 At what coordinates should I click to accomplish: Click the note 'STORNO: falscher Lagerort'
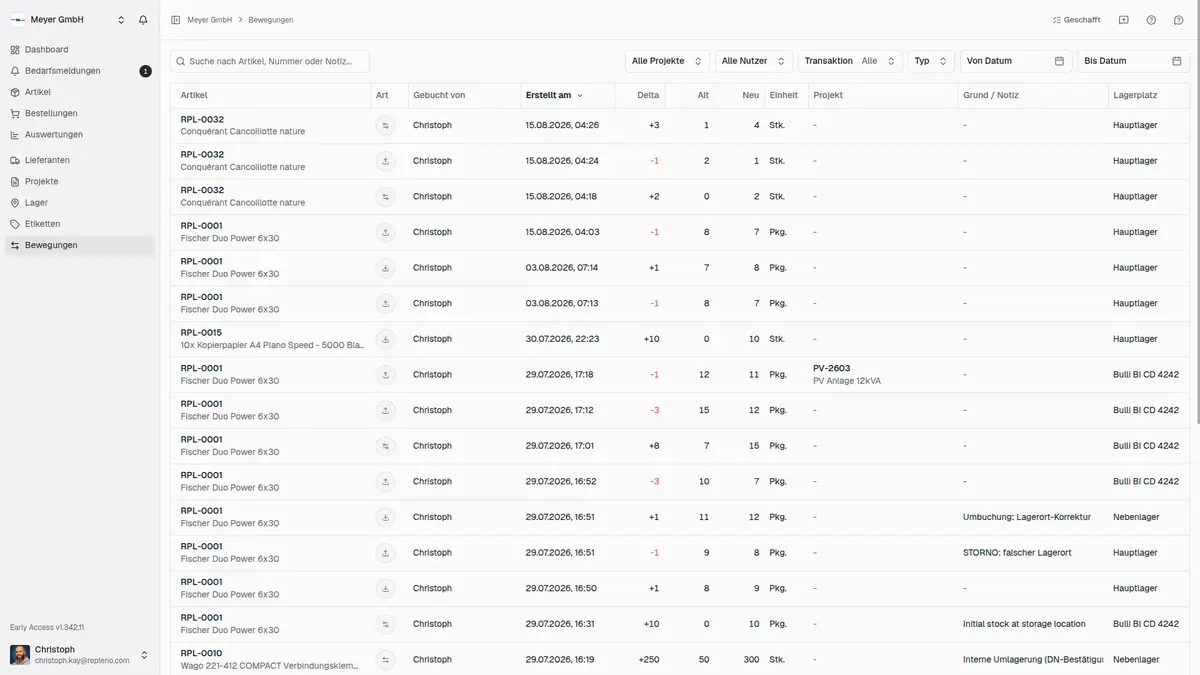pyautogui.click(x=1017, y=553)
